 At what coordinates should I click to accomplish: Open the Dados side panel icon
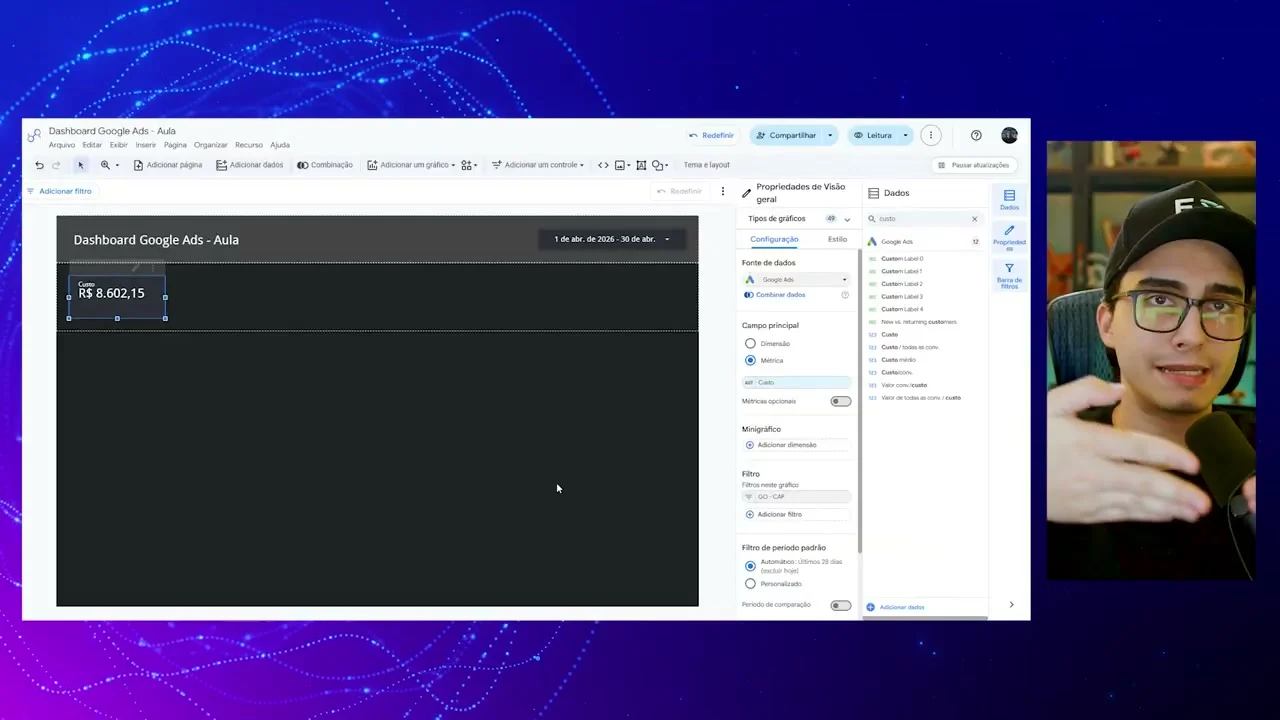coord(1009,199)
